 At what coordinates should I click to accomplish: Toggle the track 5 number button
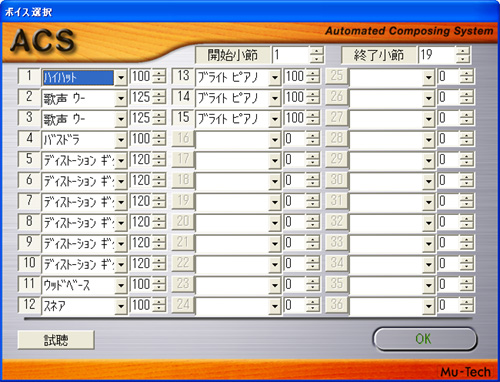29,159
